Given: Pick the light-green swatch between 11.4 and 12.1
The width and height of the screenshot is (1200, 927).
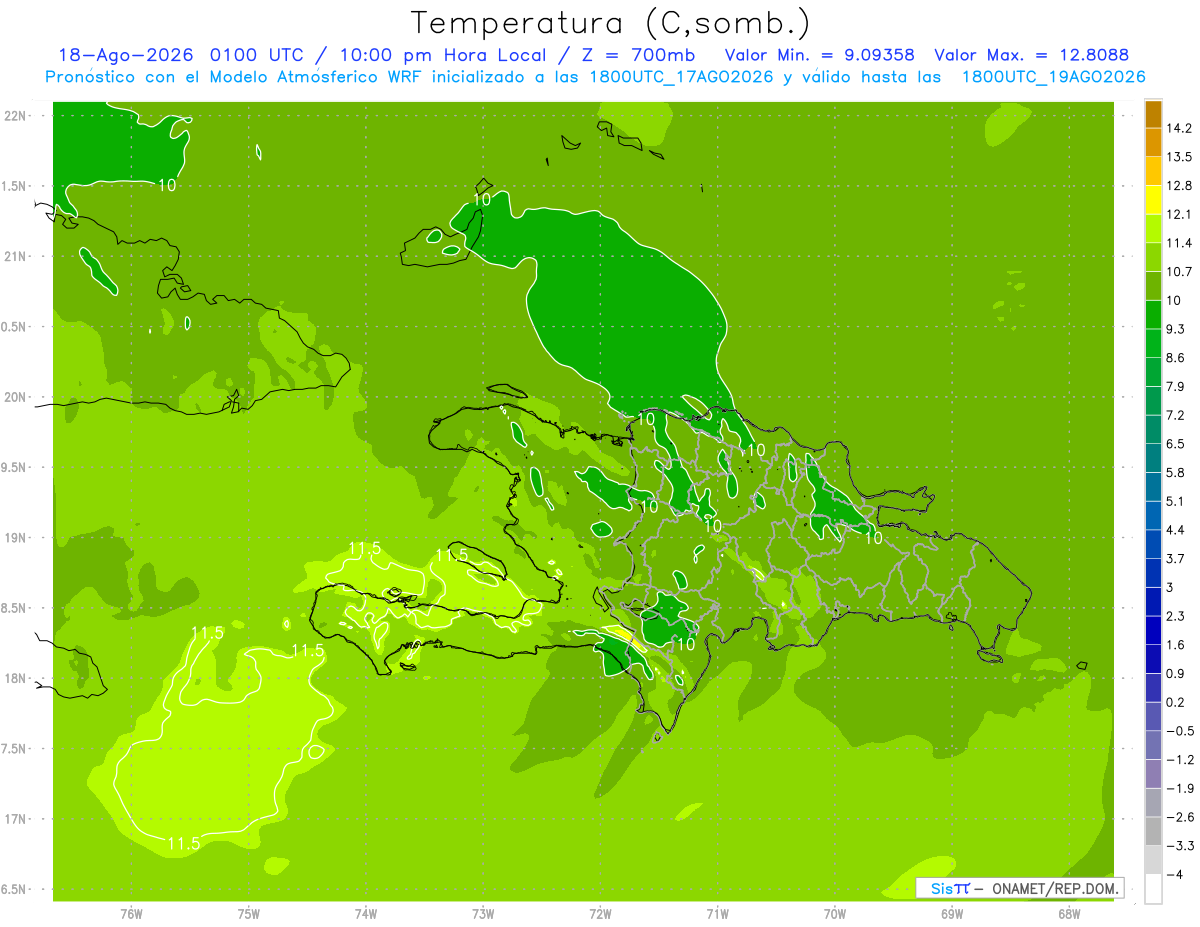Looking at the screenshot, I should pyautogui.click(x=1153, y=228).
